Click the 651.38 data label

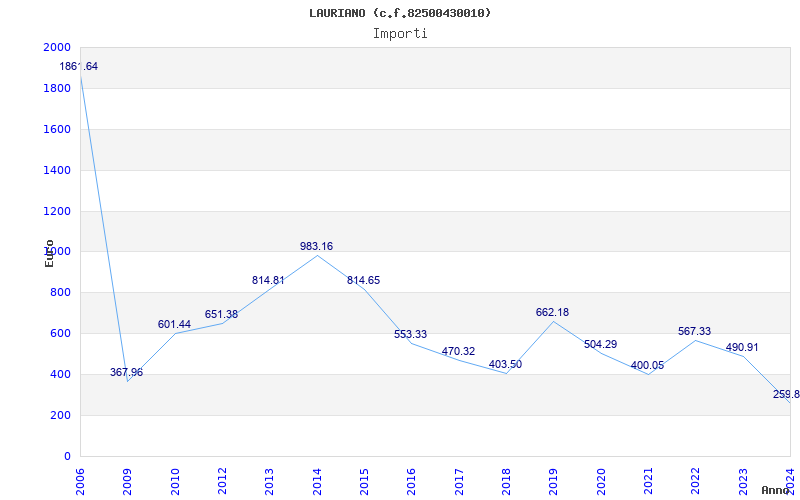(221, 314)
